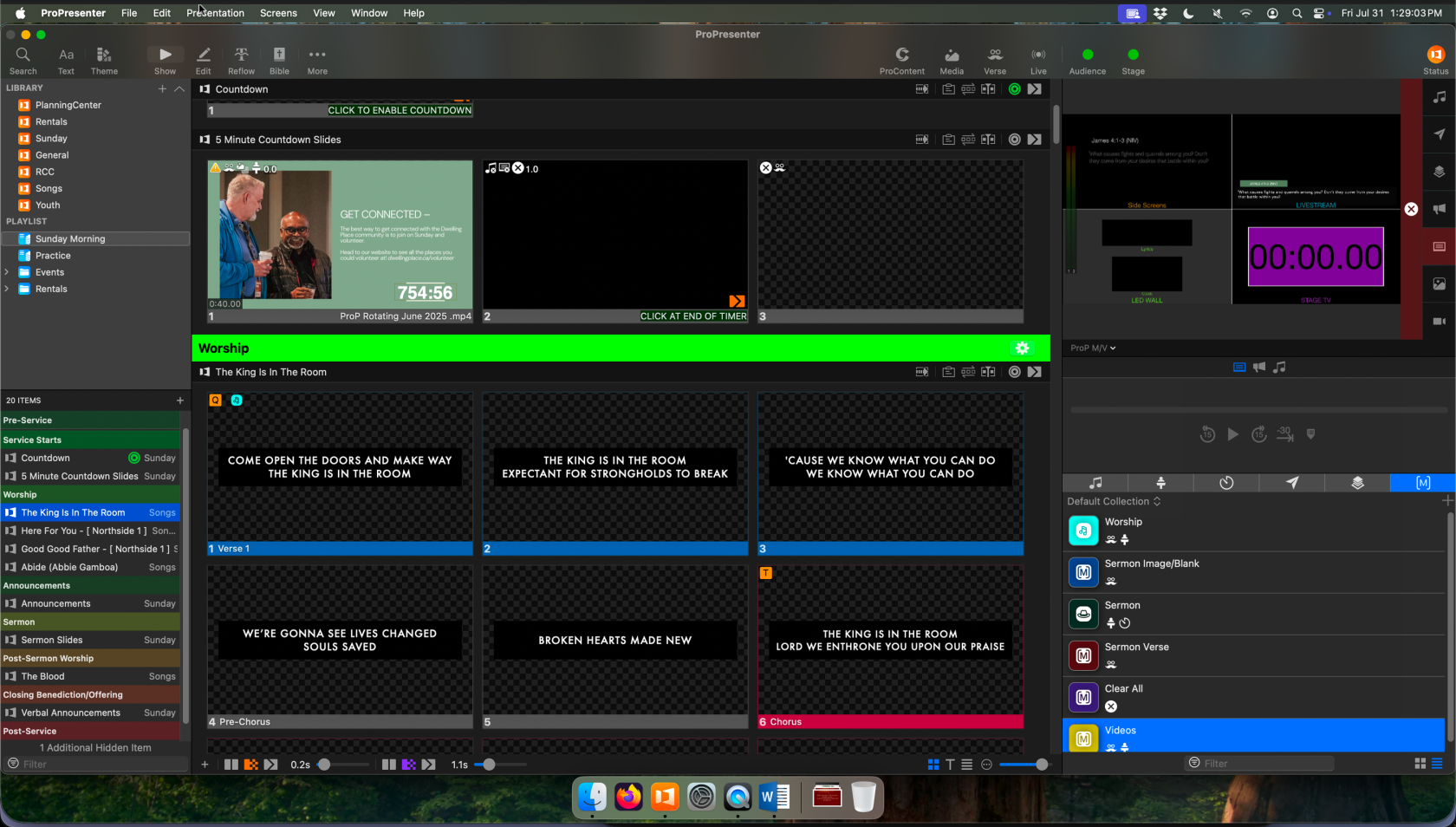This screenshot has height=827, width=1456.
Task: Click the Clear Props layers icon
Action: click(x=1440, y=172)
